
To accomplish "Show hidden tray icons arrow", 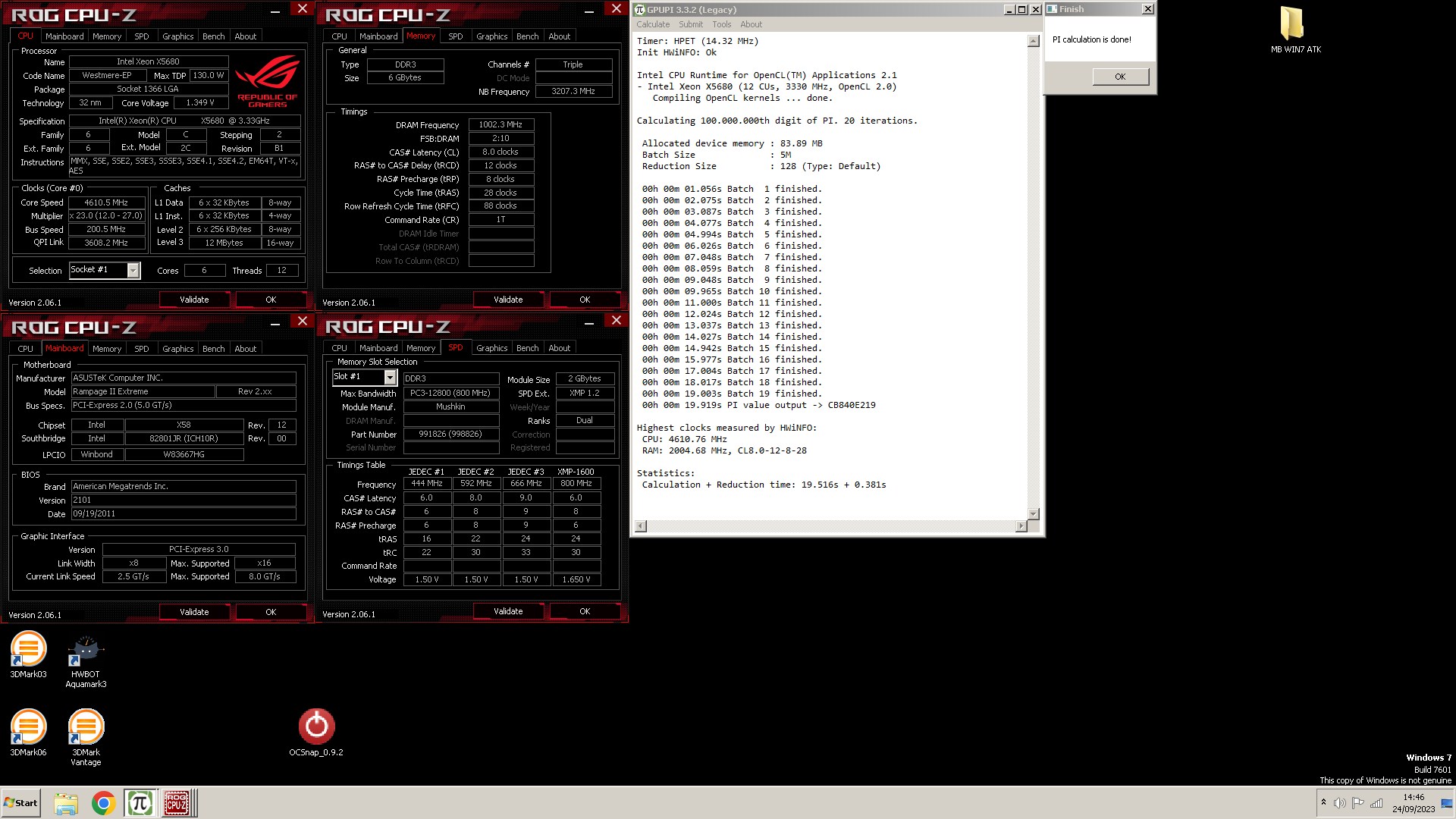I will pyautogui.click(x=1323, y=803).
